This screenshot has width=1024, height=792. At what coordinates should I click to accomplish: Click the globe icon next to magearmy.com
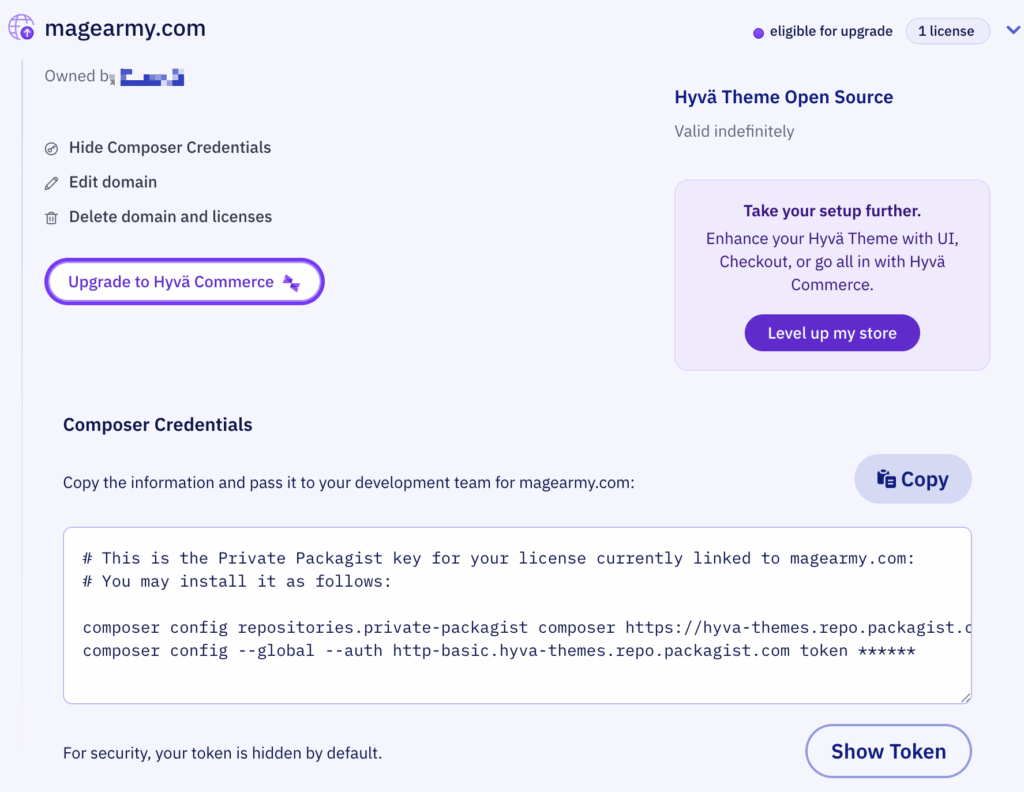click(21, 27)
